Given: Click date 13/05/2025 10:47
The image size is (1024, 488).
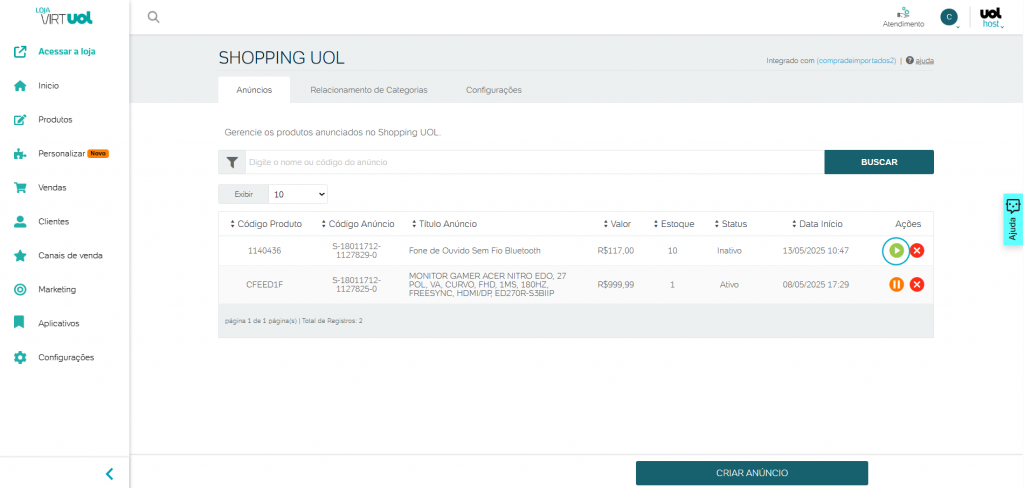Looking at the screenshot, I should [x=816, y=250].
